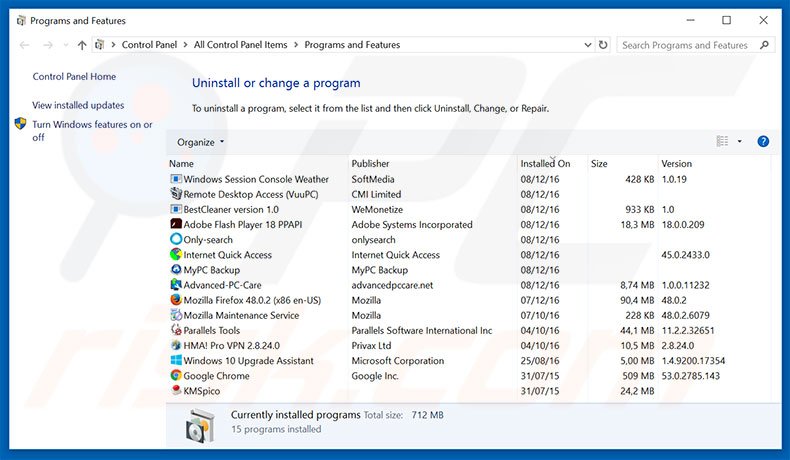Select the Adobe Systems Incorporated cell

(412, 224)
